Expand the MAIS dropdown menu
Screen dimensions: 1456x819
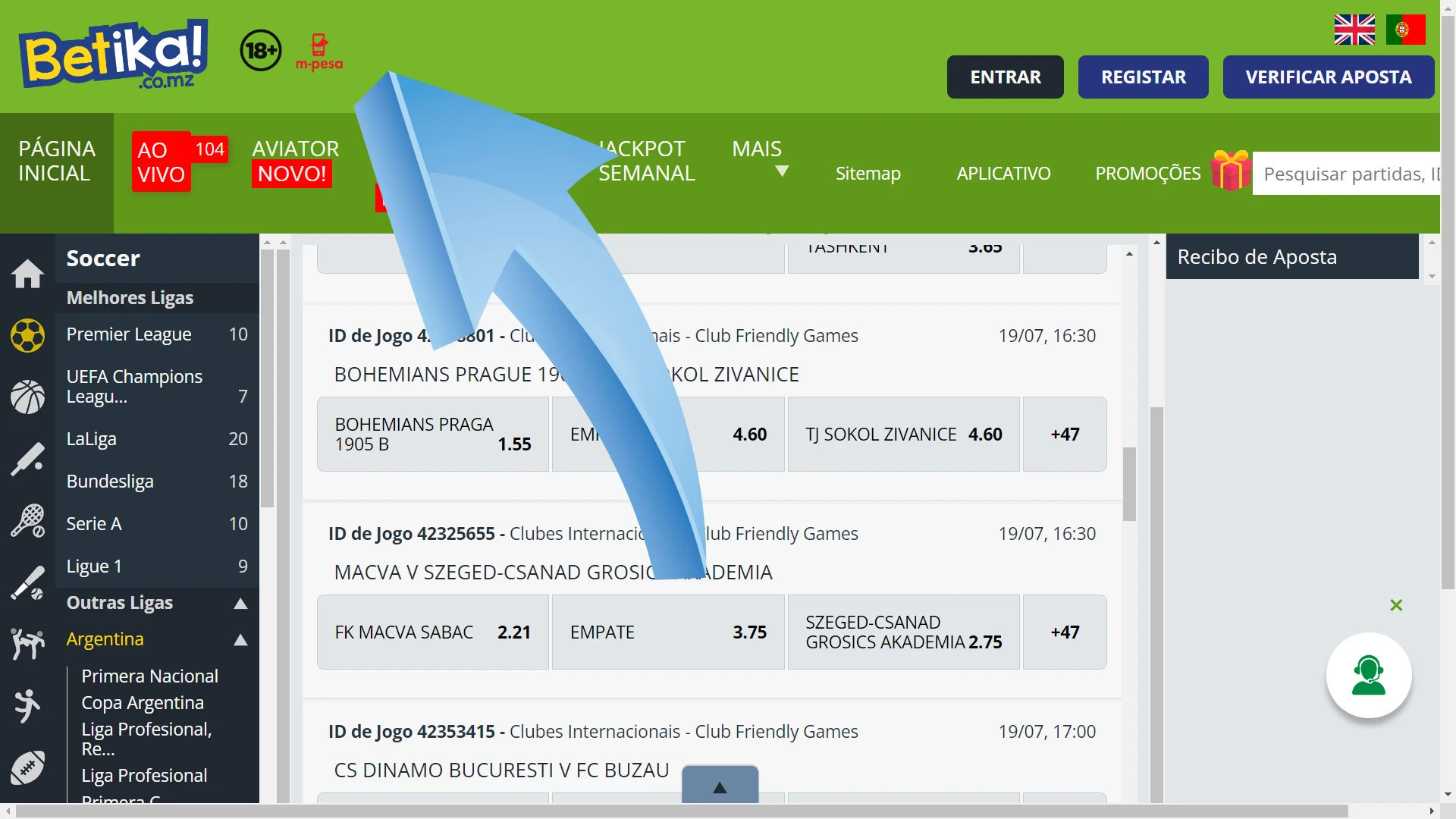tap(760, 158)
